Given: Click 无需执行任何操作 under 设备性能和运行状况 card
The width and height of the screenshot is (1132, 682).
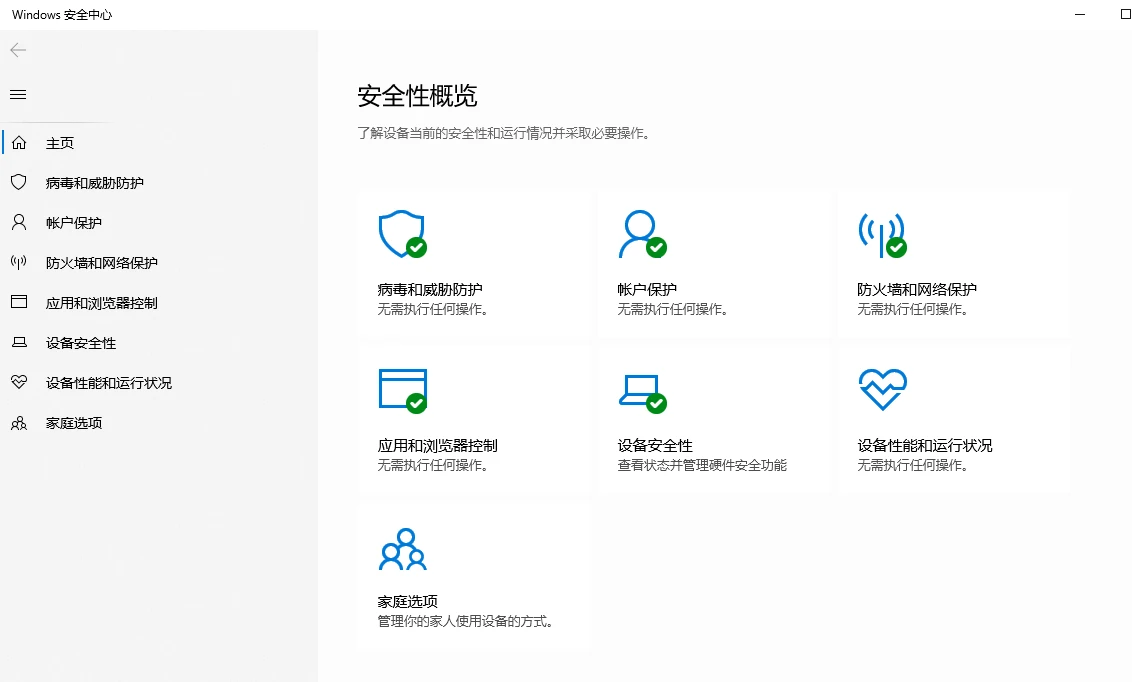Looking at the screenshot, I should [x=913, y=465].
